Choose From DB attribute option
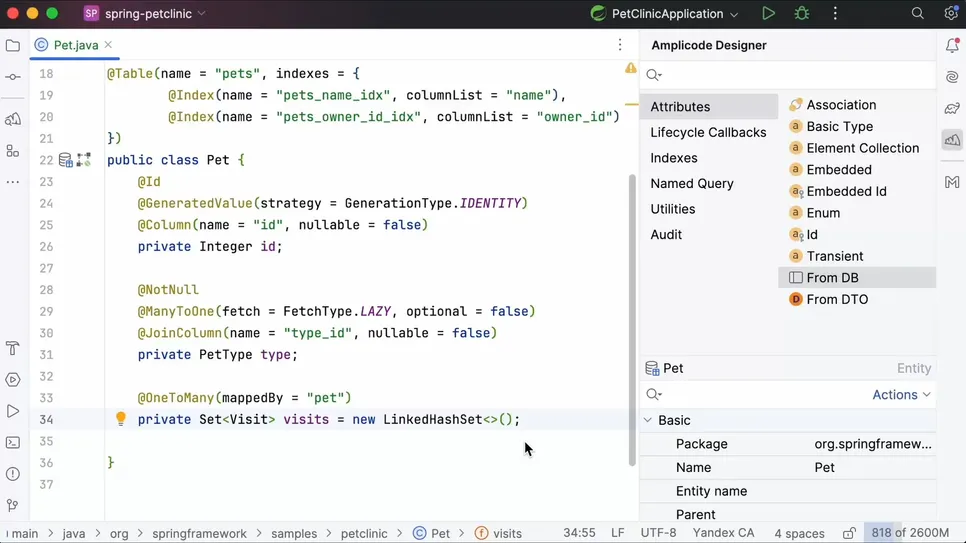This screenshot has height=543, width=966. pyautogui.click(x=858, y=277)
